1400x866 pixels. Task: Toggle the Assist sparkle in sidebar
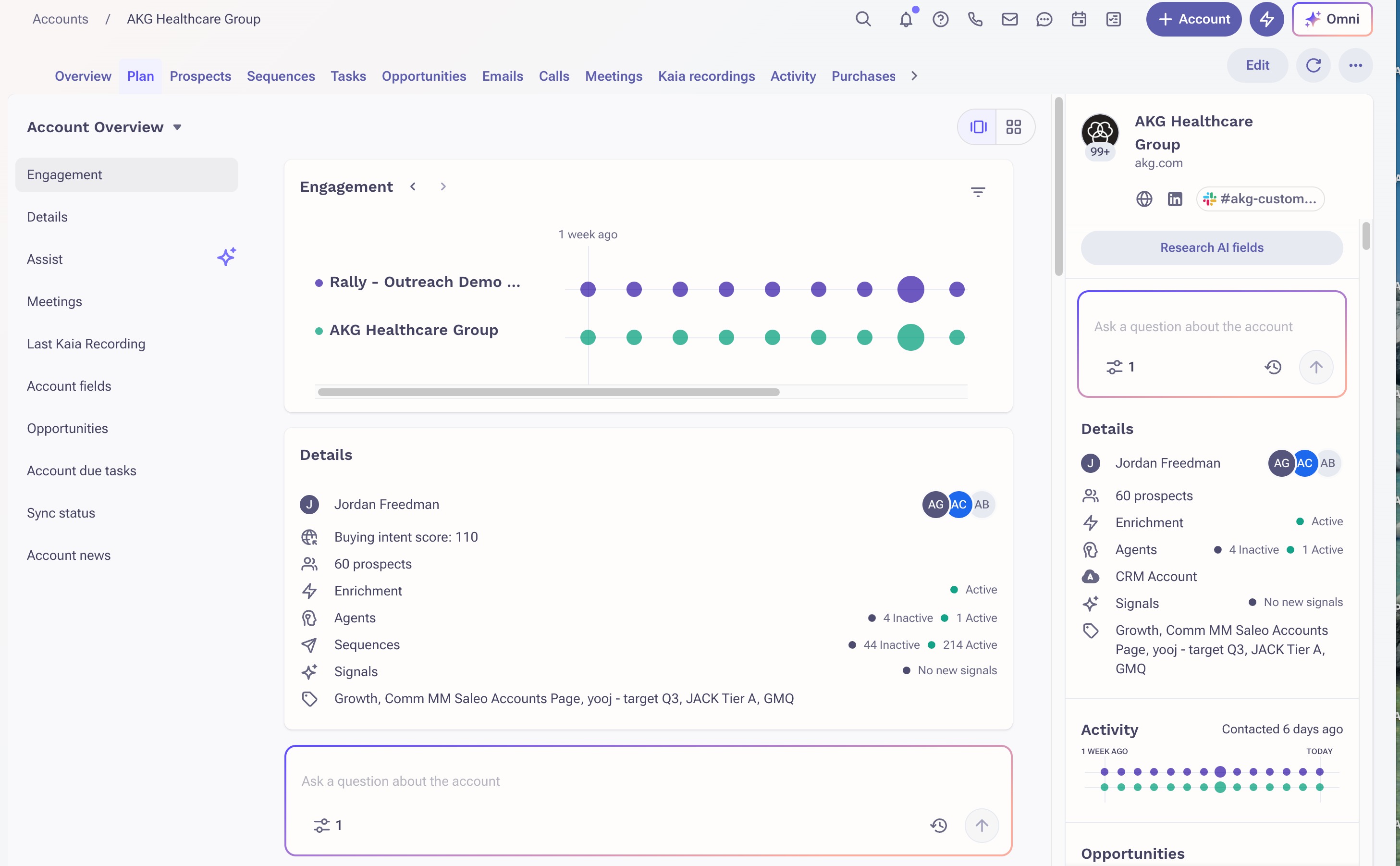tap(226, 257)
